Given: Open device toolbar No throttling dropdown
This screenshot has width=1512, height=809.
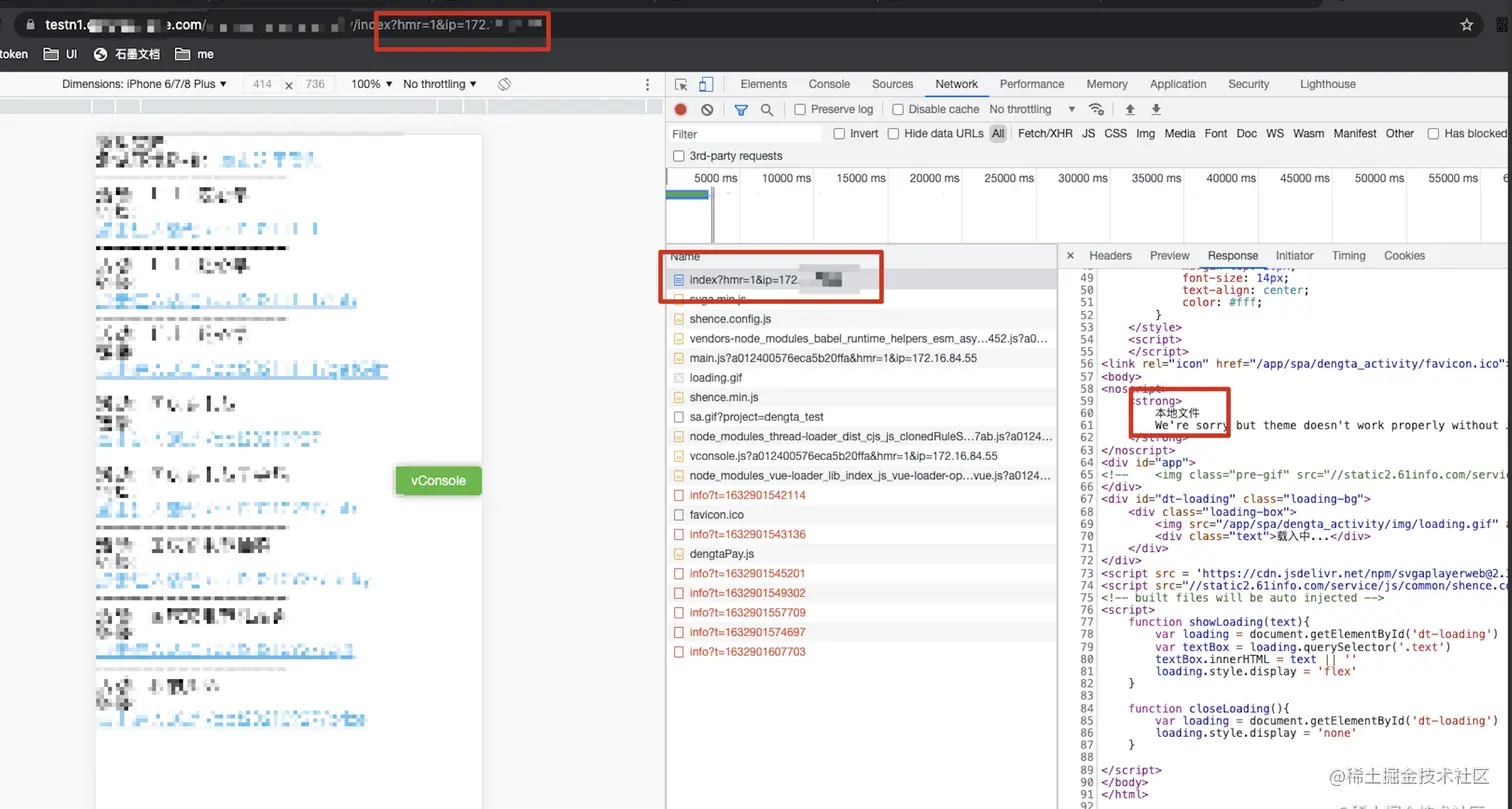Looking at the screenshot, I should pyautogui.click(x=440, y=85).
